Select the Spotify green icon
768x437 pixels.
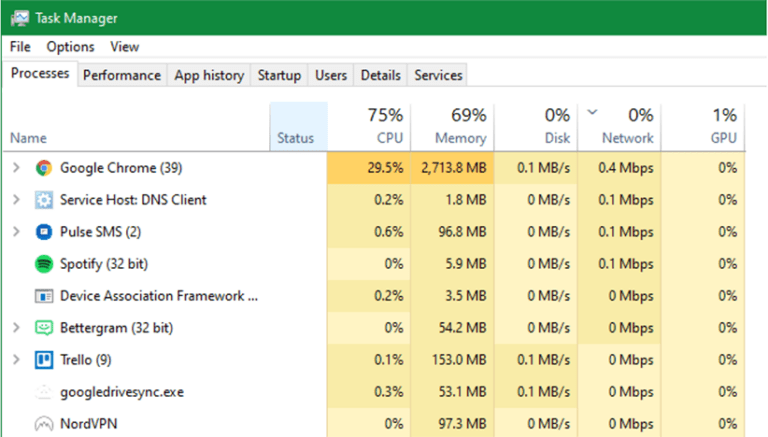[43, 264]
